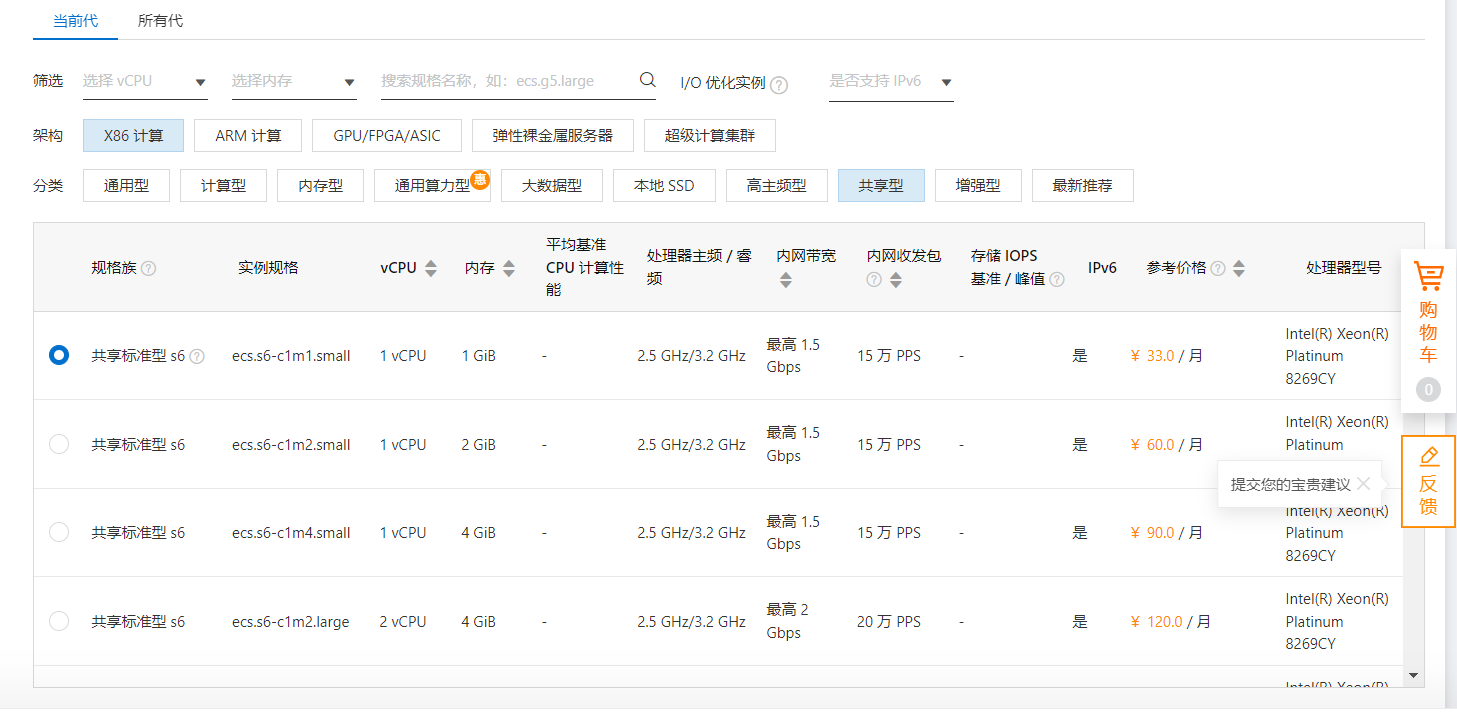The height and width of the screenshot is (720, 1457).
Task: Select the ecs.s6-c1m1.small radio button
Action: click(x=59, y=355)
